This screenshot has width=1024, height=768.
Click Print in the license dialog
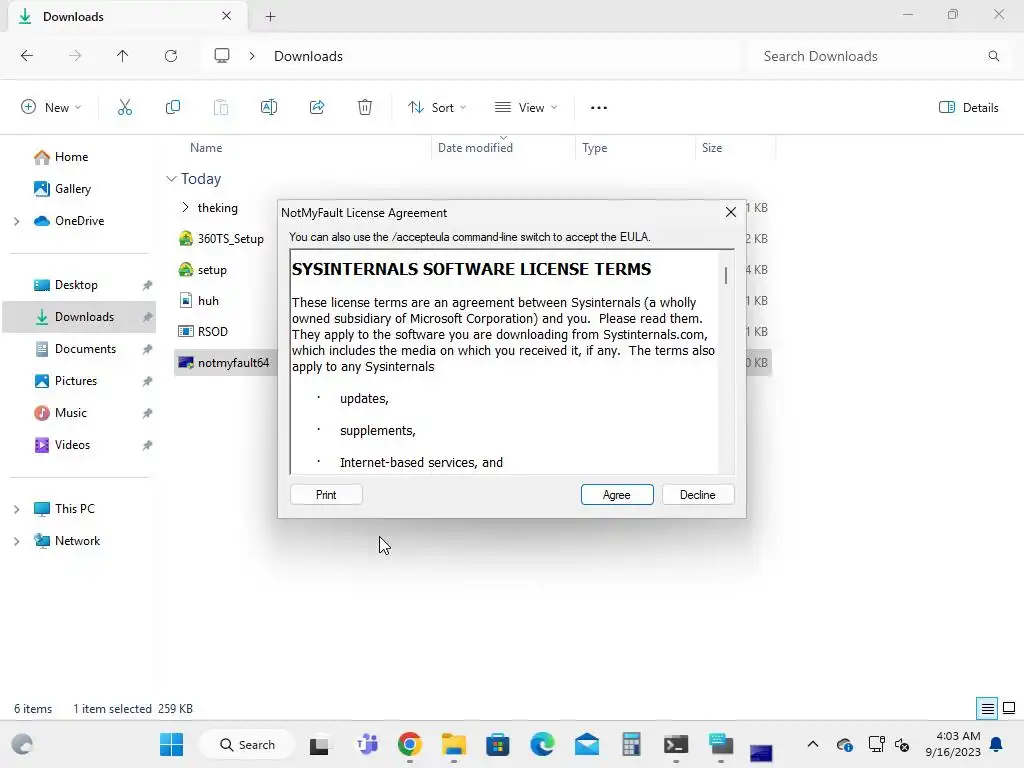326,494
